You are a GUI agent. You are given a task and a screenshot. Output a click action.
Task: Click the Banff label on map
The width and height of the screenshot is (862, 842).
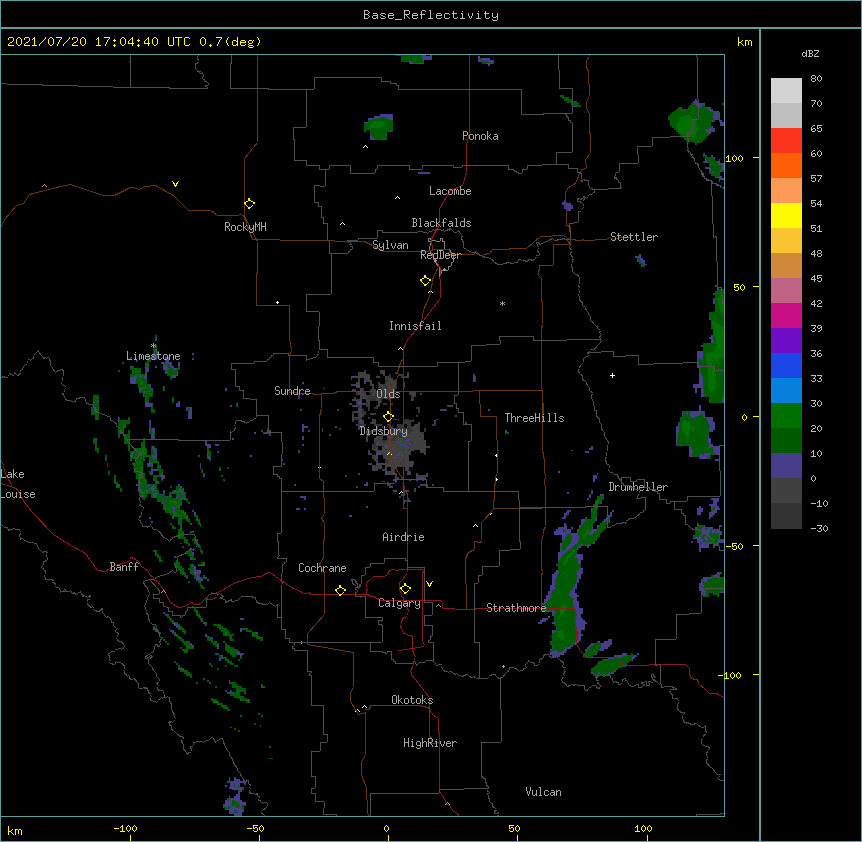pyautogui.click(x=124, y=567)
